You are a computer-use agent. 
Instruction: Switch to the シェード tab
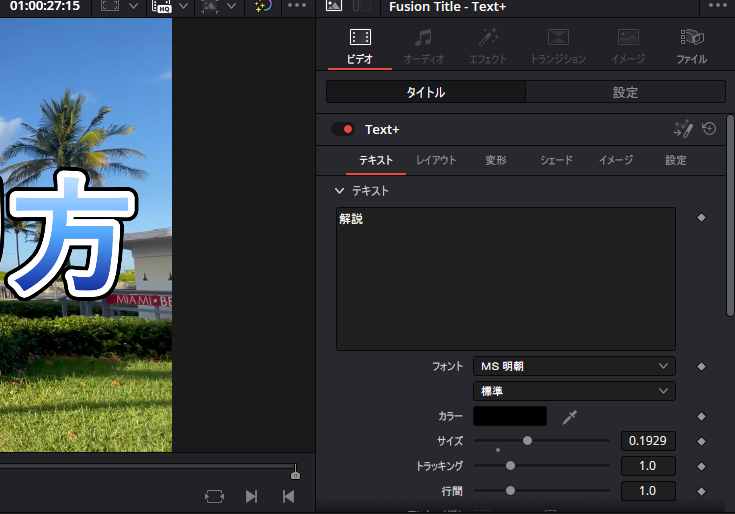pos(556,160)
